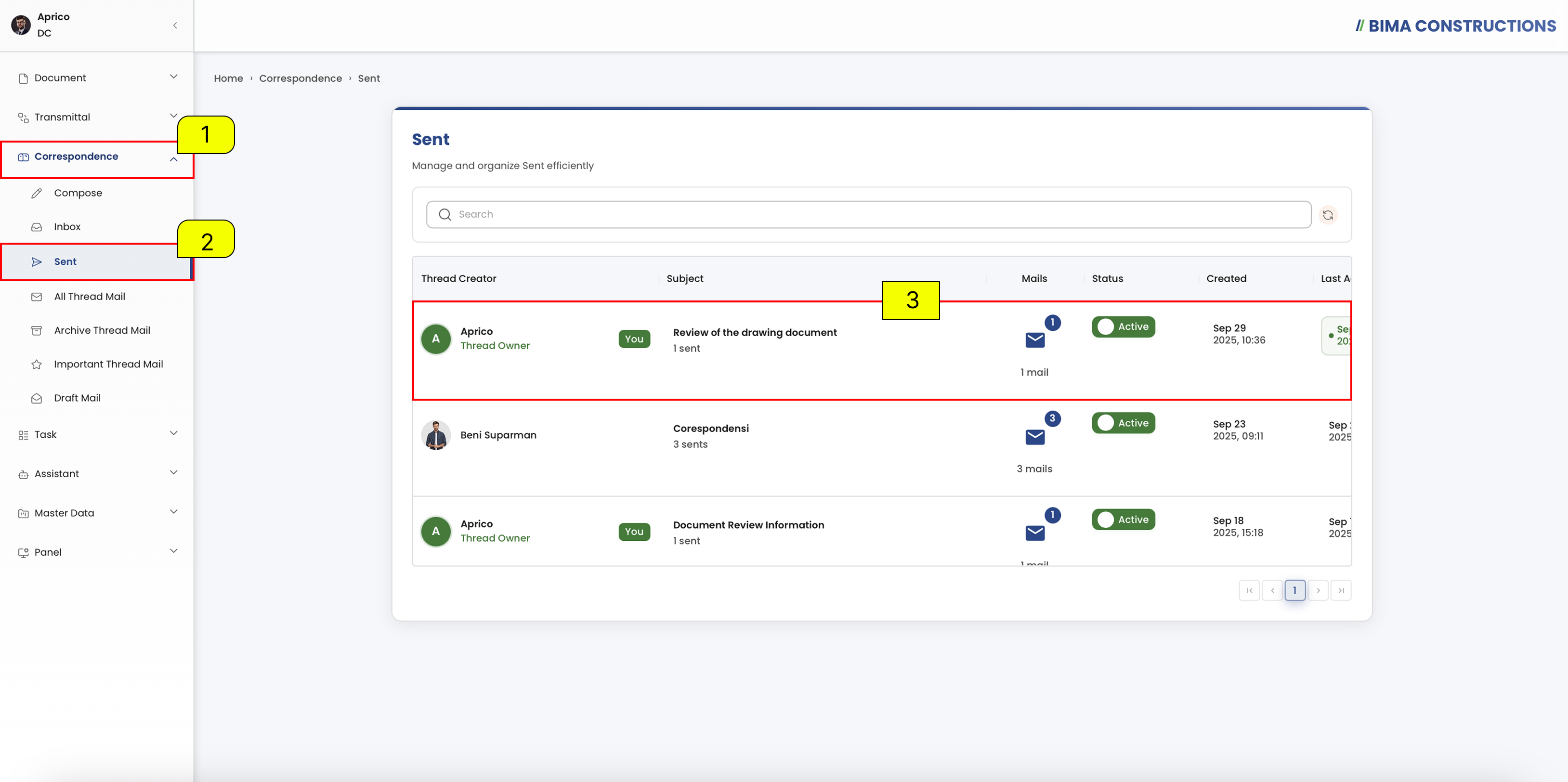
Task: Go to the previous page arrow
Action: pyautogui.click(x=1272, y=590)
